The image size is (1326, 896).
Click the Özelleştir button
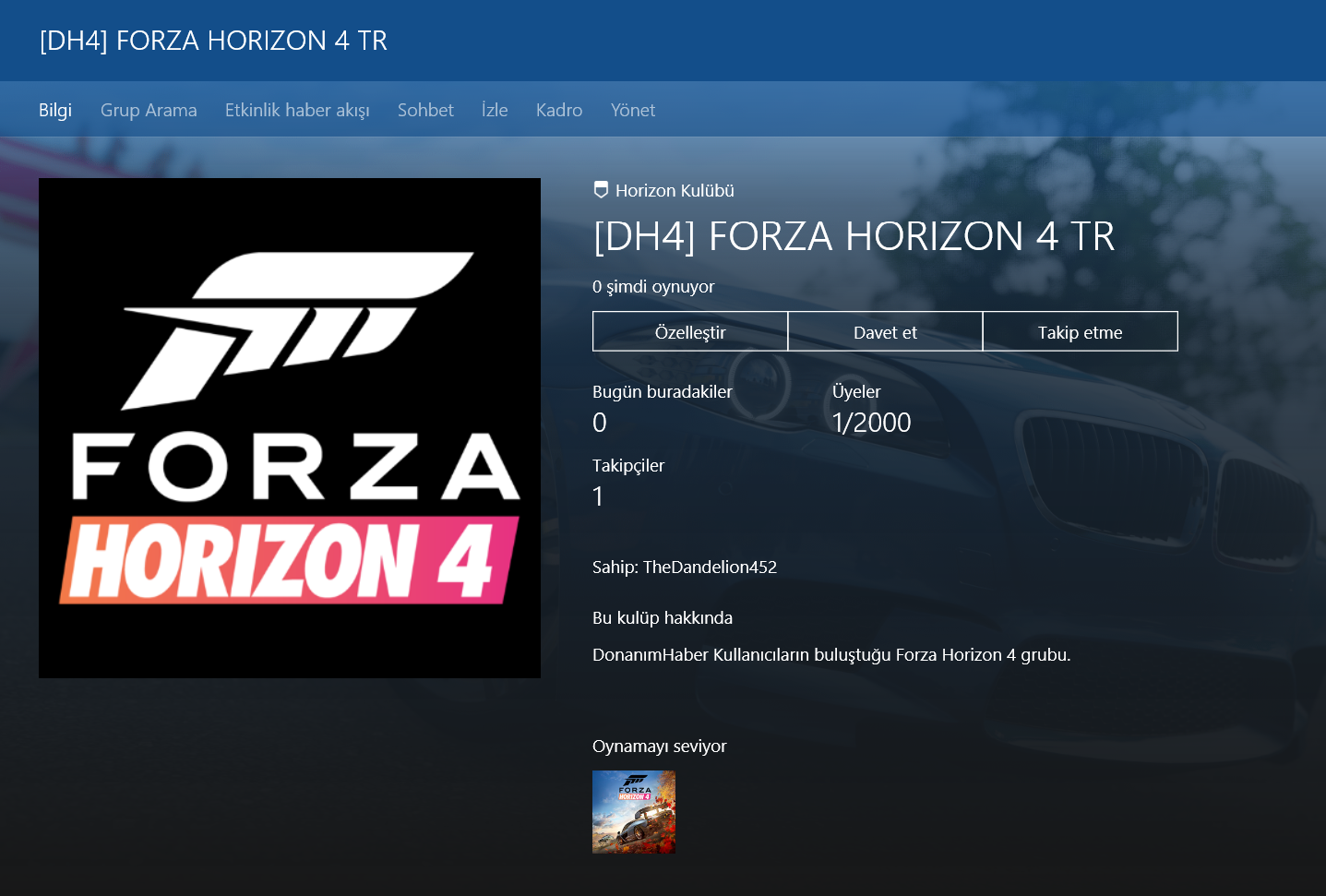[690, 331]
